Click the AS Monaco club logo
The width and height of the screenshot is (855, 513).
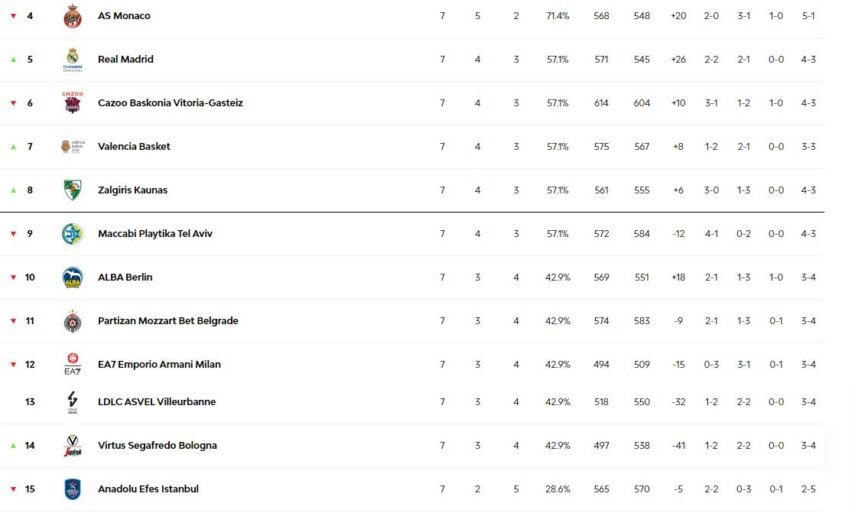pos(72,16)
